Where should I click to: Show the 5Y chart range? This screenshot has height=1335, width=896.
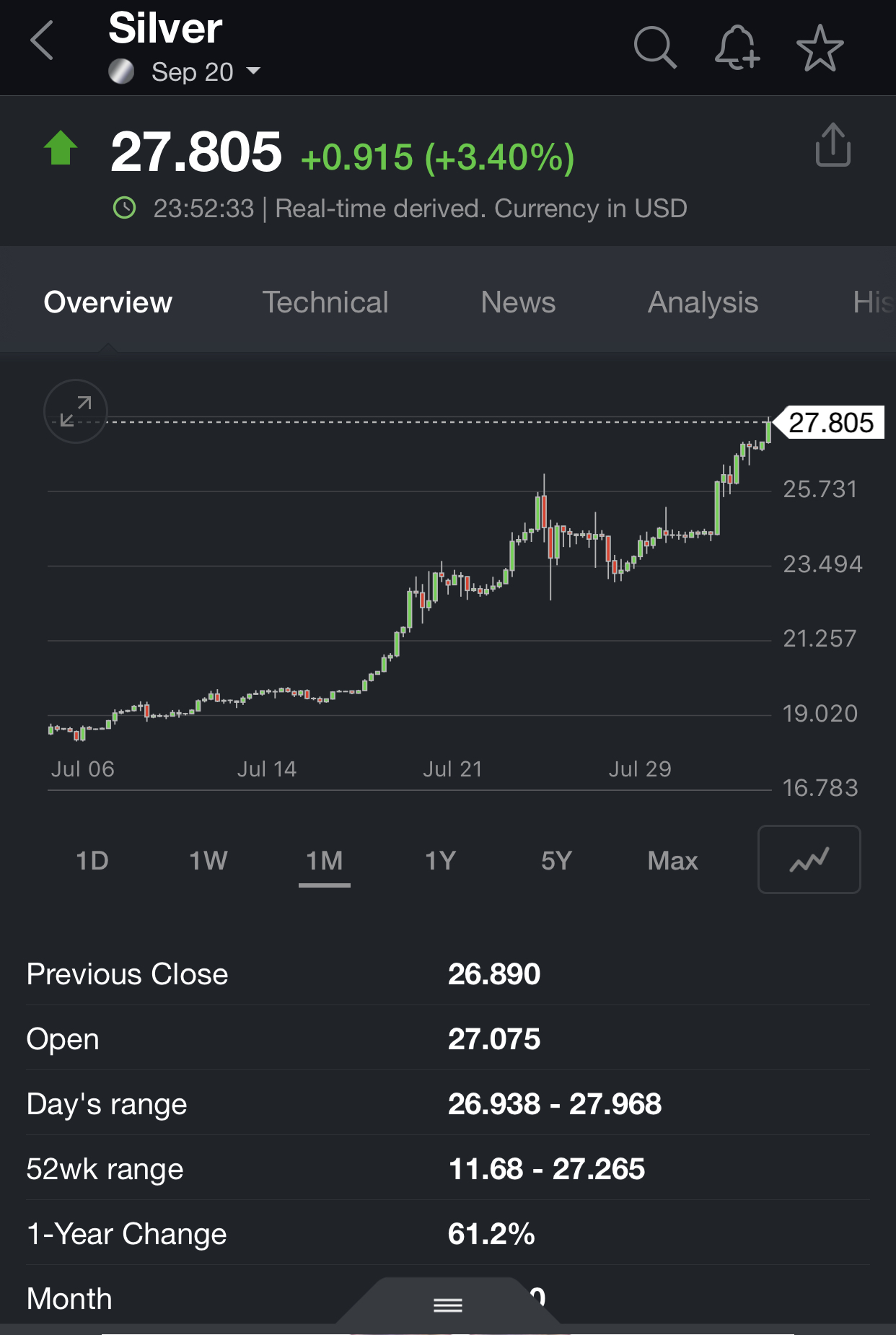coord(556,860)
